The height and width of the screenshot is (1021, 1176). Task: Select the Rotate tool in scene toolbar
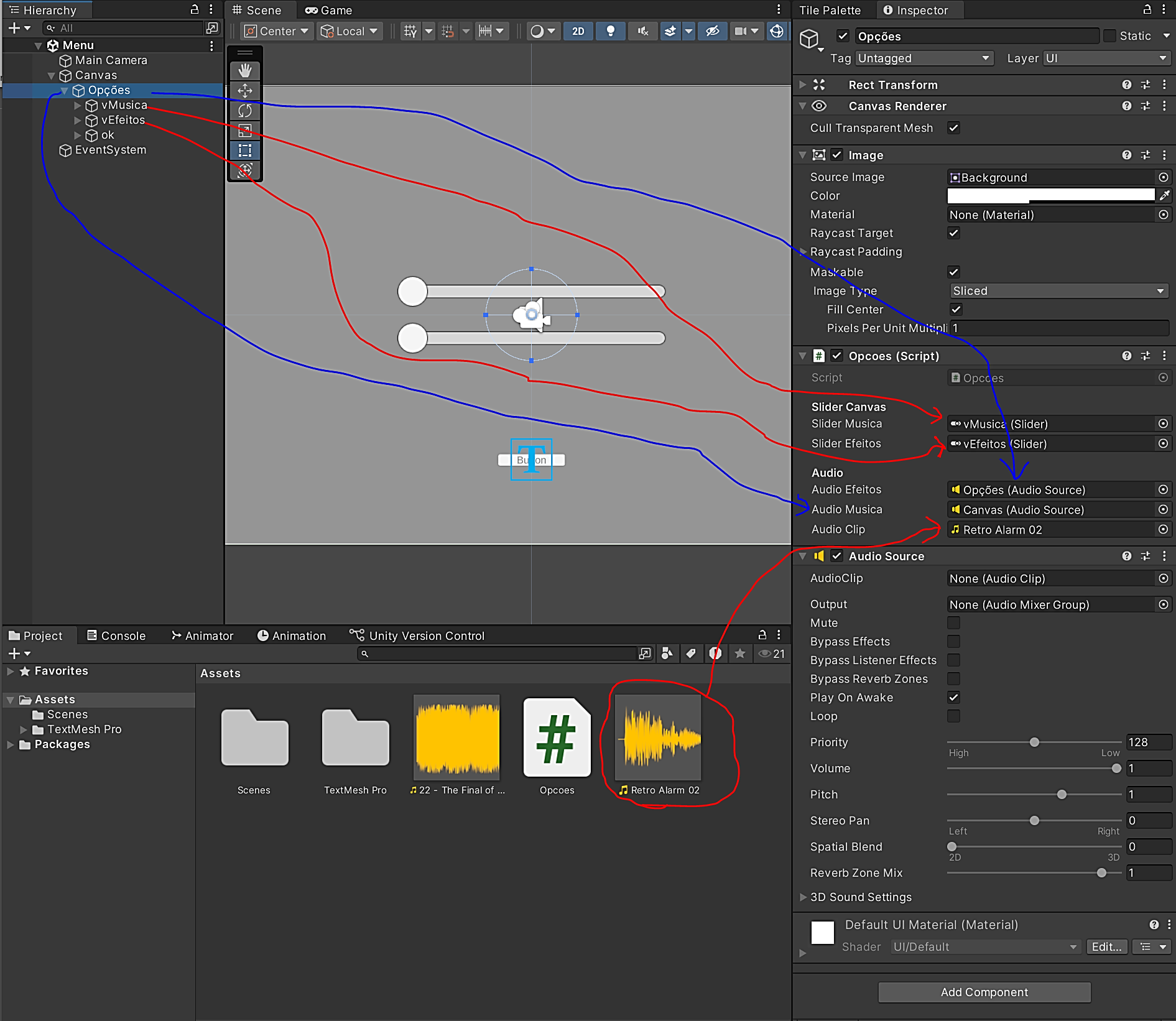(x=245, y=111)
